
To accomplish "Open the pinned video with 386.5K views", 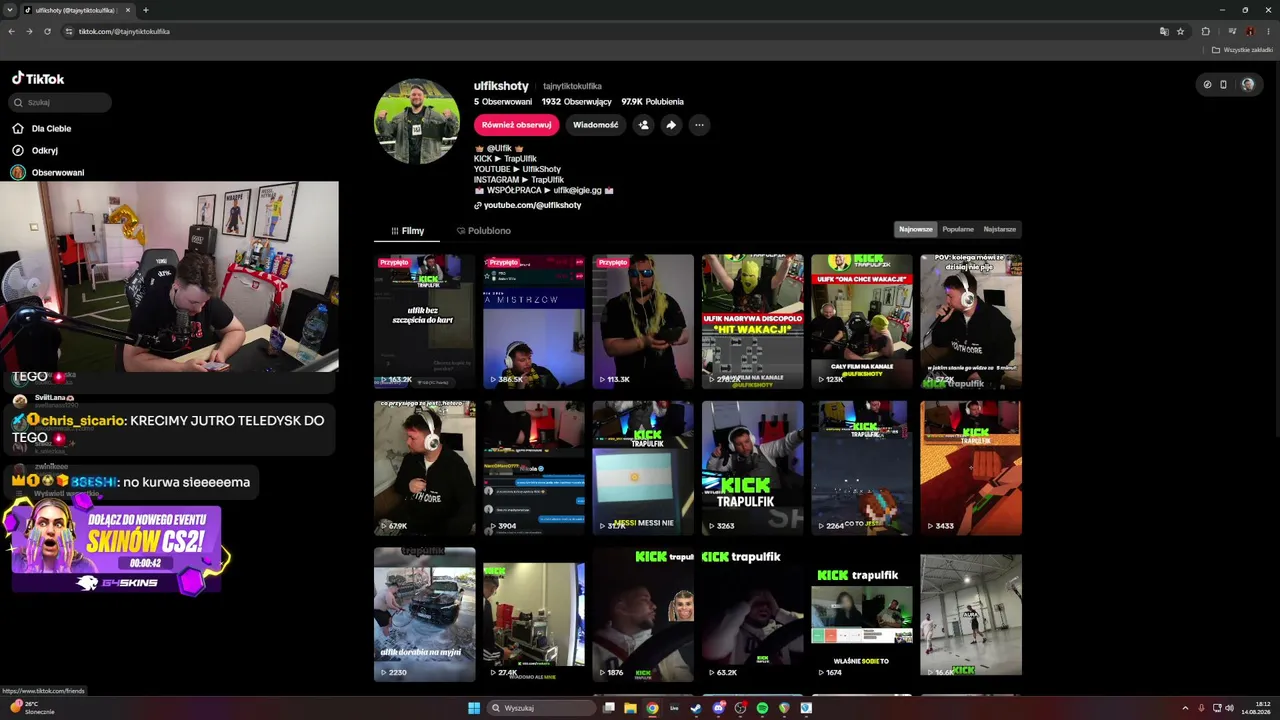I will coord(534,321).
